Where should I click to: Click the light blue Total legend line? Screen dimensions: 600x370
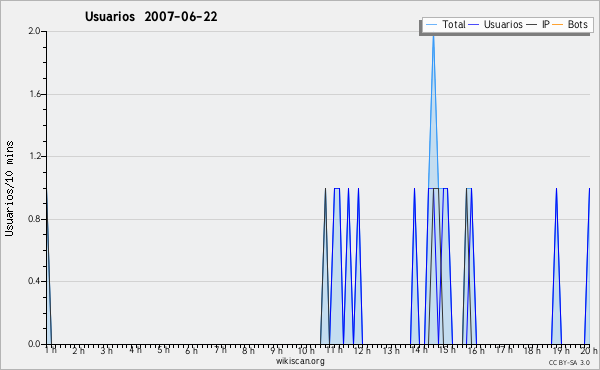click(431, 25)
